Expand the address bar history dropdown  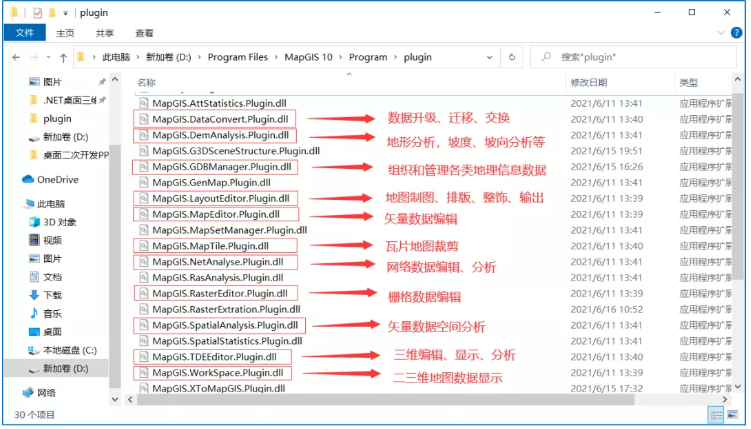point(489,57)
